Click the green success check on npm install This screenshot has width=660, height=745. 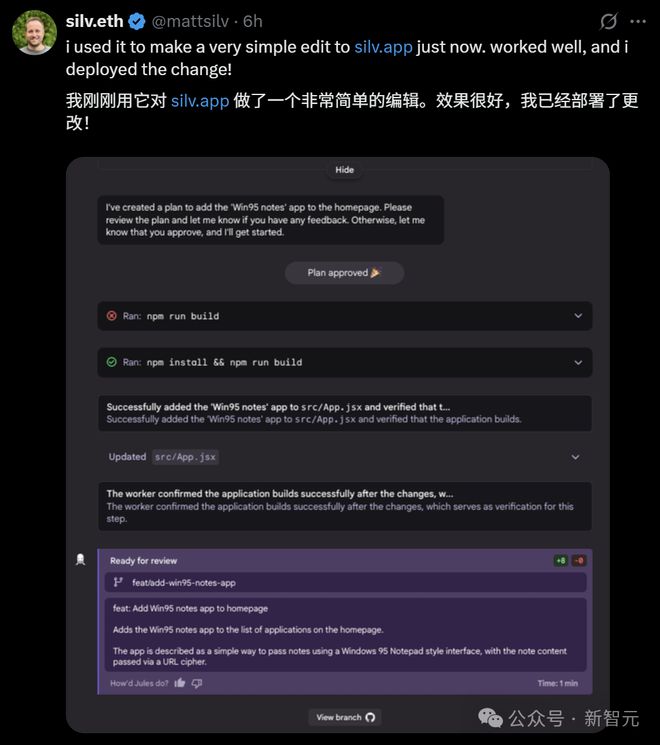[112, 362]
